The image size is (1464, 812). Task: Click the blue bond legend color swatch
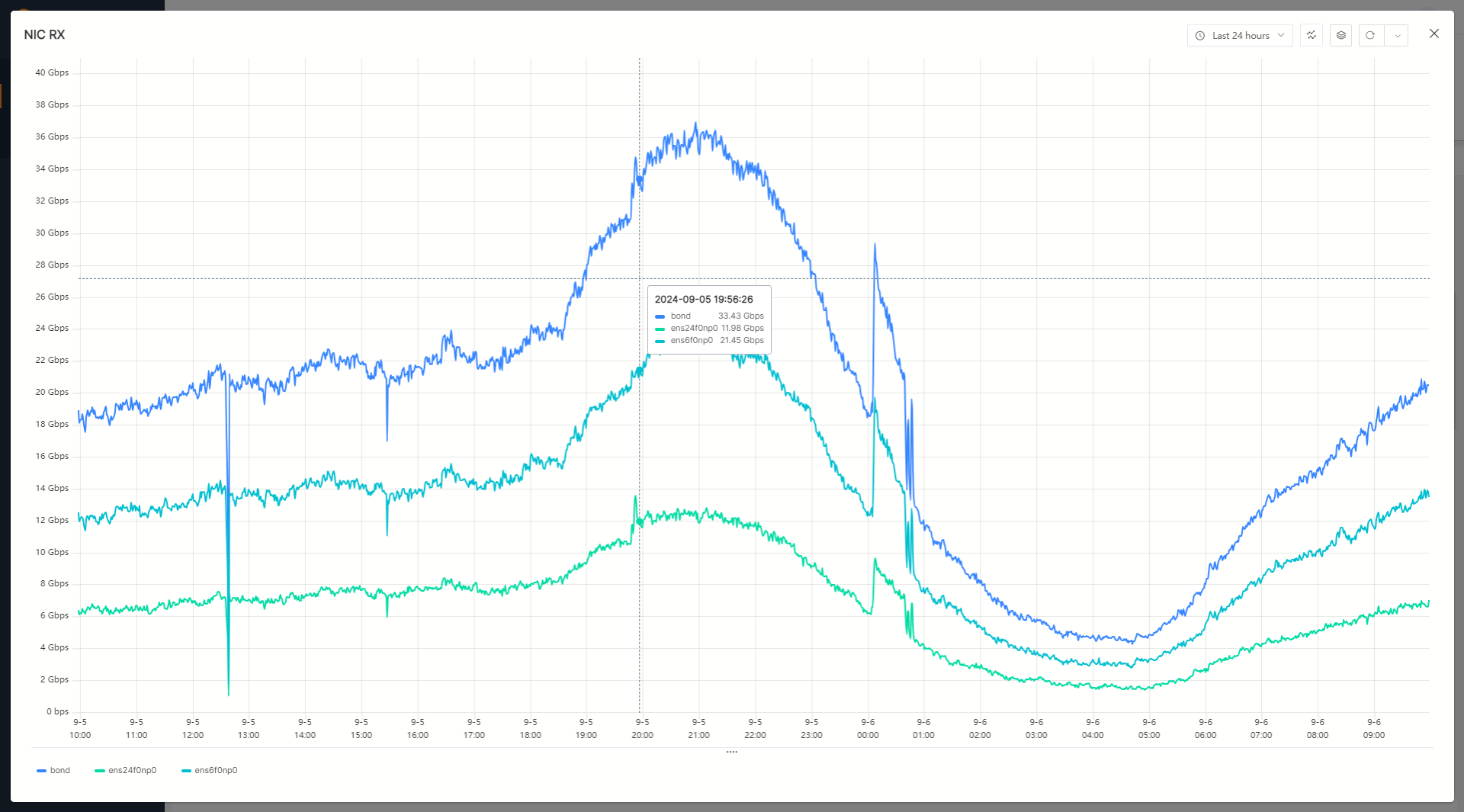click(41, 771)
